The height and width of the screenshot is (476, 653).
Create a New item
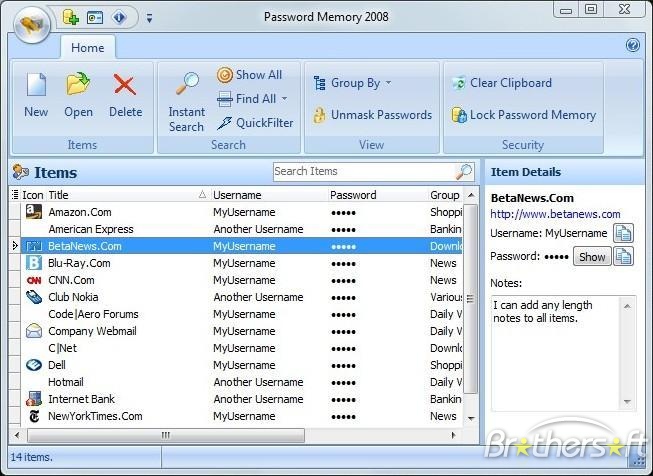(36, 95)
